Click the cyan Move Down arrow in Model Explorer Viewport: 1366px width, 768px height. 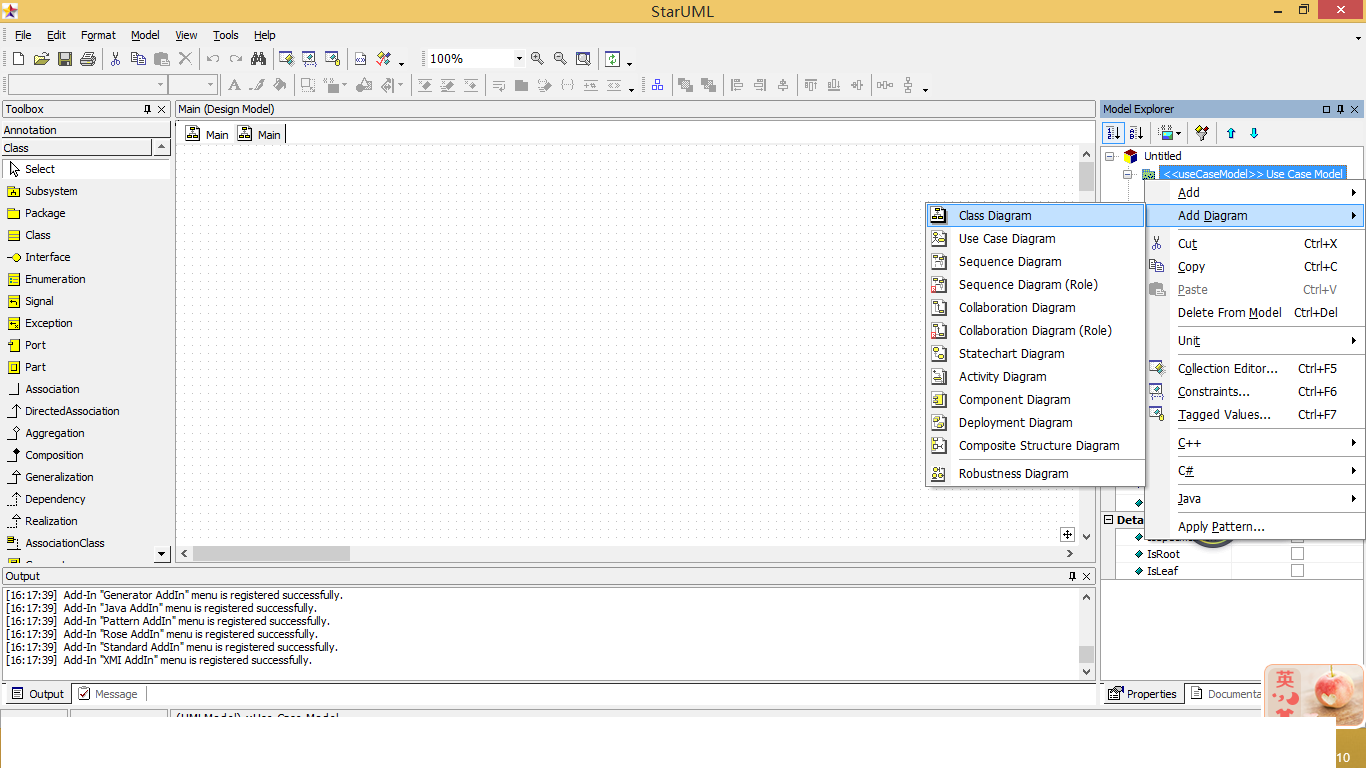pyautogui.click(x=1254, y=133)
